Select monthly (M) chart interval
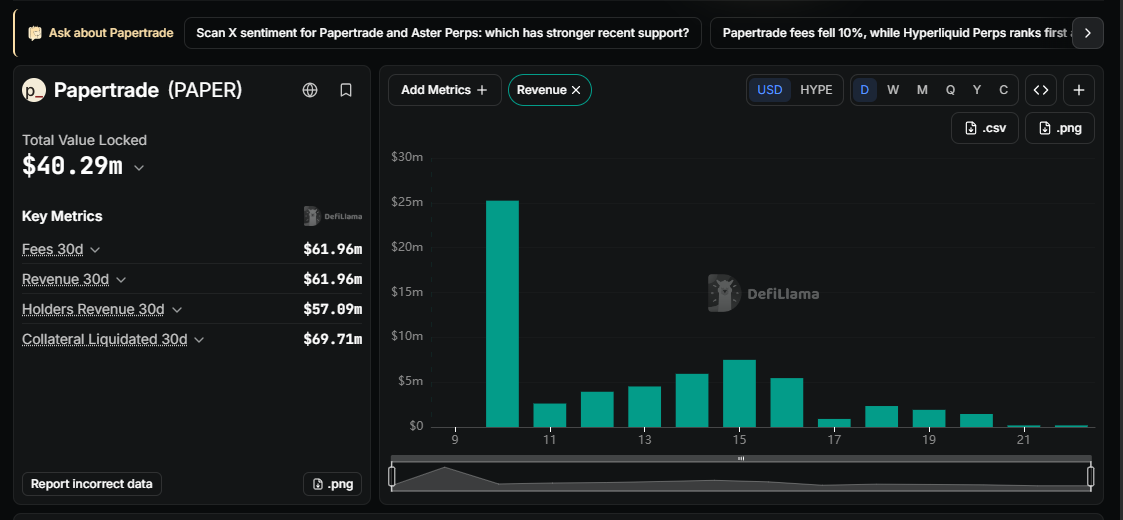 922,90
